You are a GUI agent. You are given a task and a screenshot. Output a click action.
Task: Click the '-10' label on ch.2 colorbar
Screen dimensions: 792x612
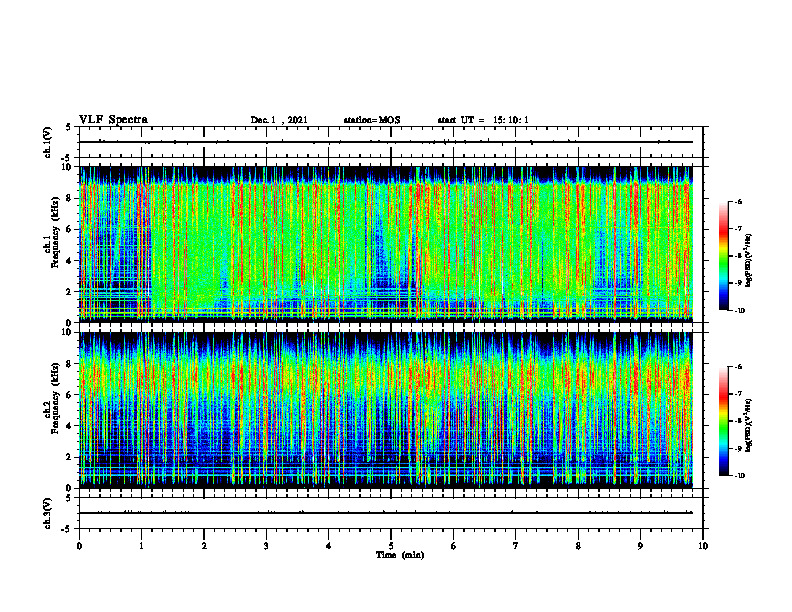[x=739, y=476]
